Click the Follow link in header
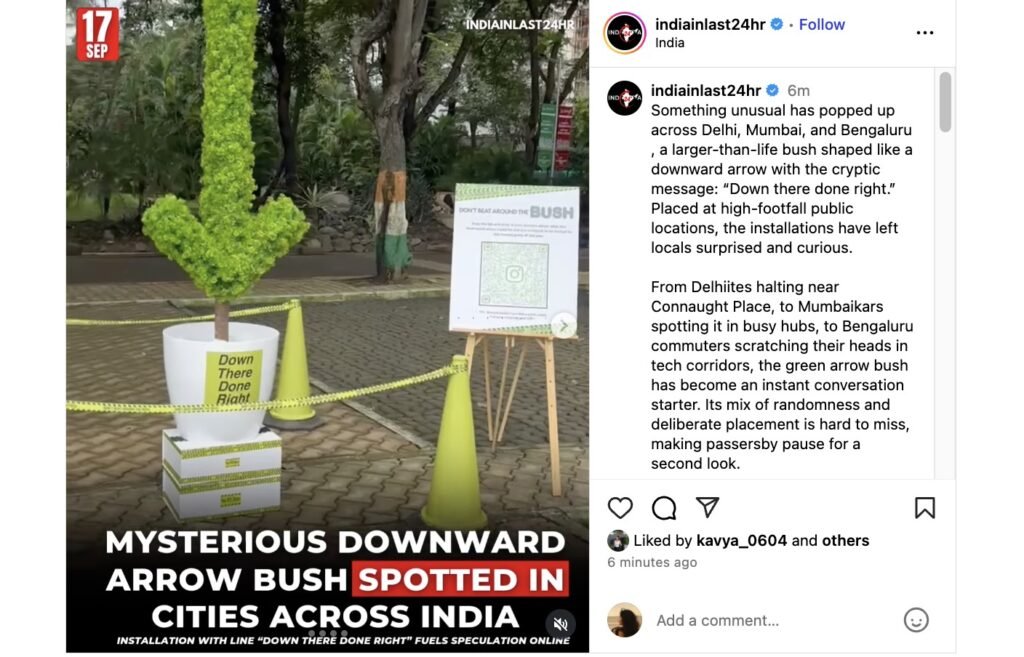This screenshot has height=657, width=1024. (x=822, y=24)
